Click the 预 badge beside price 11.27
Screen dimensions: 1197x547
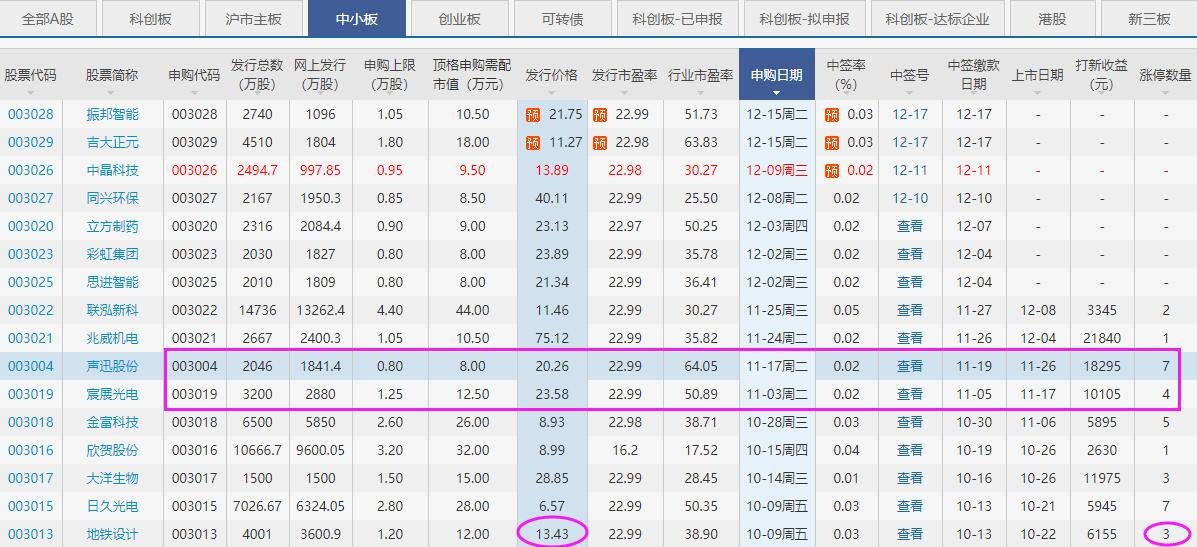pyautogui.click(x=533, y=143)
